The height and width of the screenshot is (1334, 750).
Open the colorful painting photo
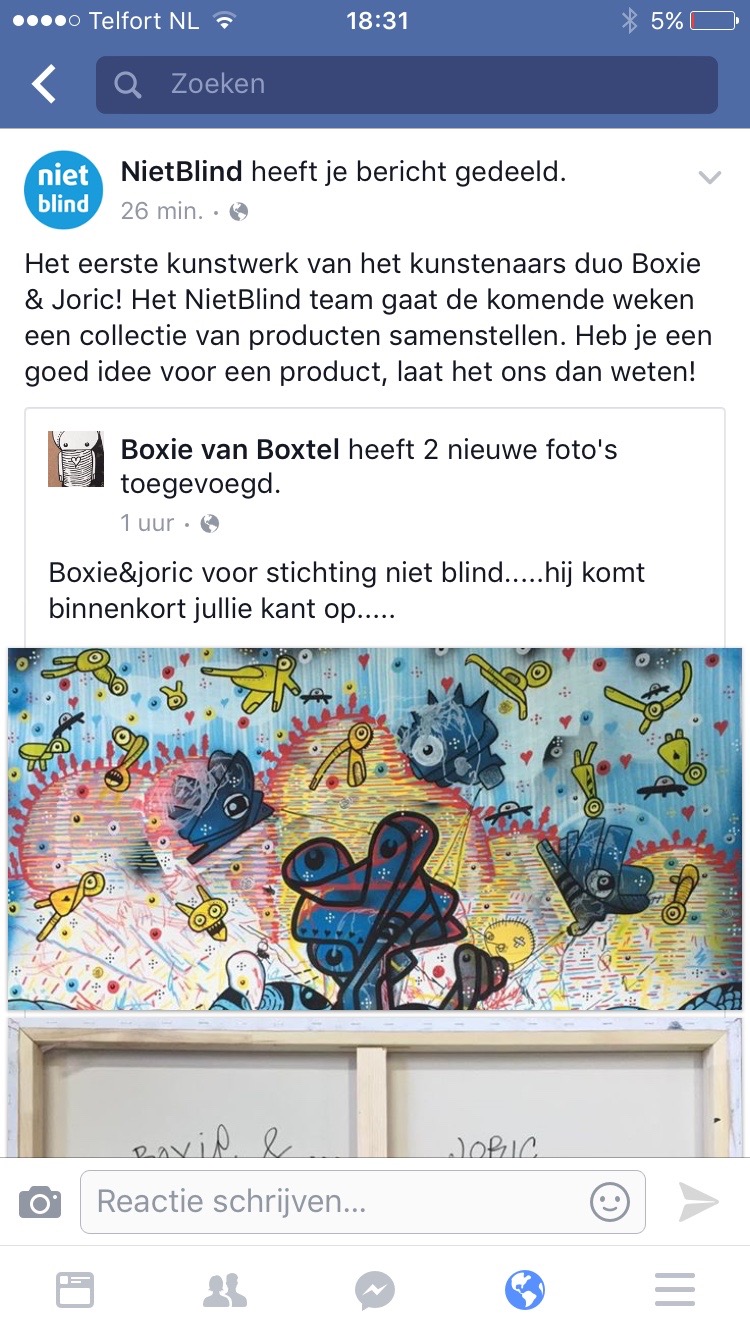pyautogui.click(x=375, y=829)
